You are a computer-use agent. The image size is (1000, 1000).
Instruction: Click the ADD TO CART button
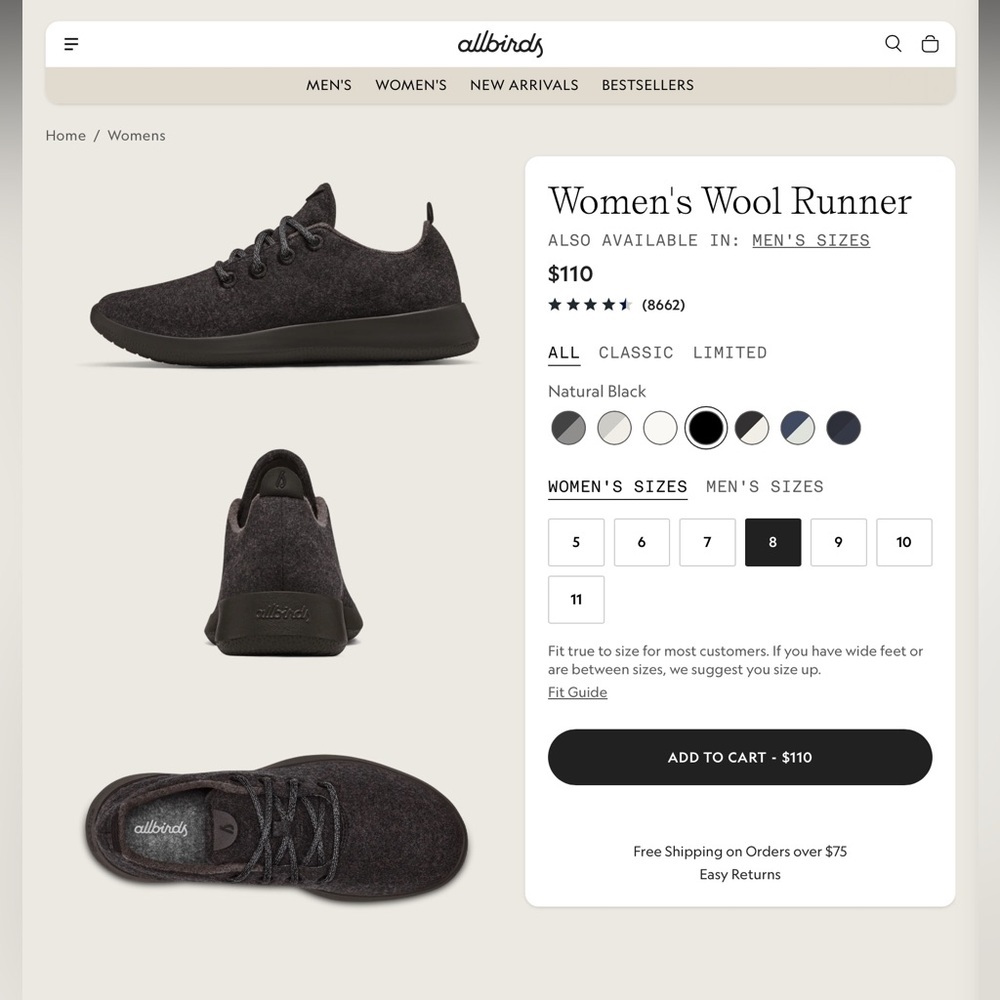click(740, 757)
